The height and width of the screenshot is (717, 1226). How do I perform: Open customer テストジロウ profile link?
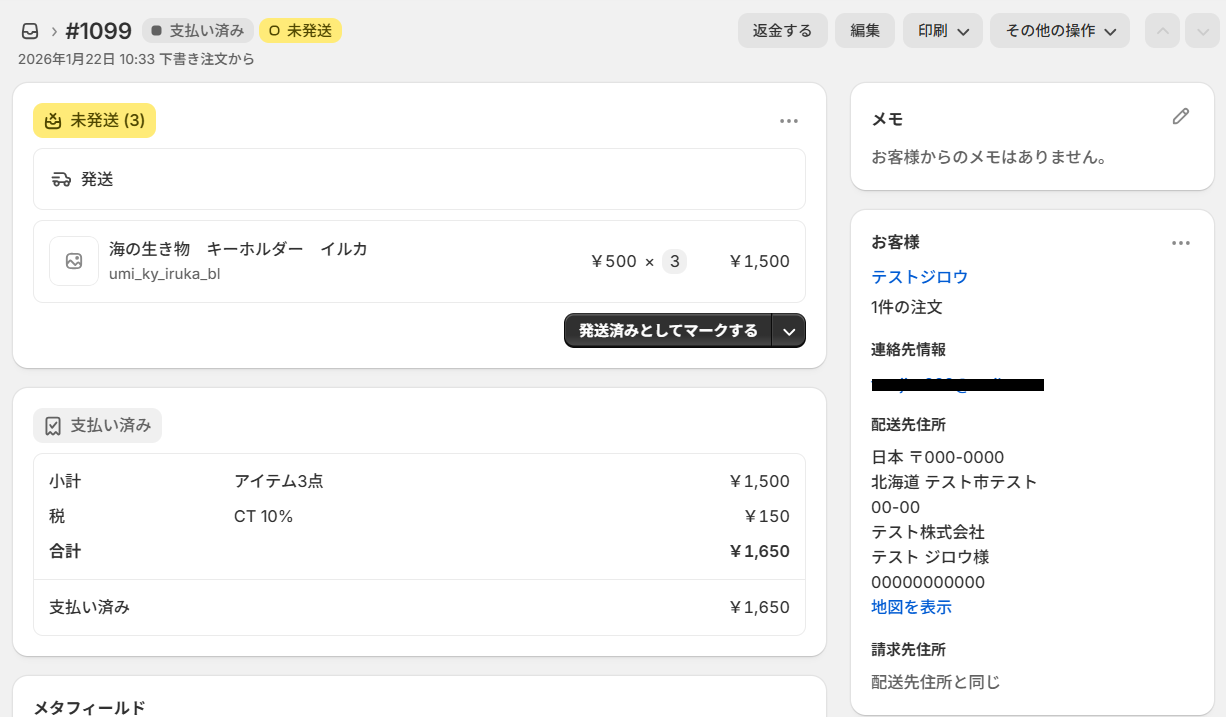[x=920, y=277]
